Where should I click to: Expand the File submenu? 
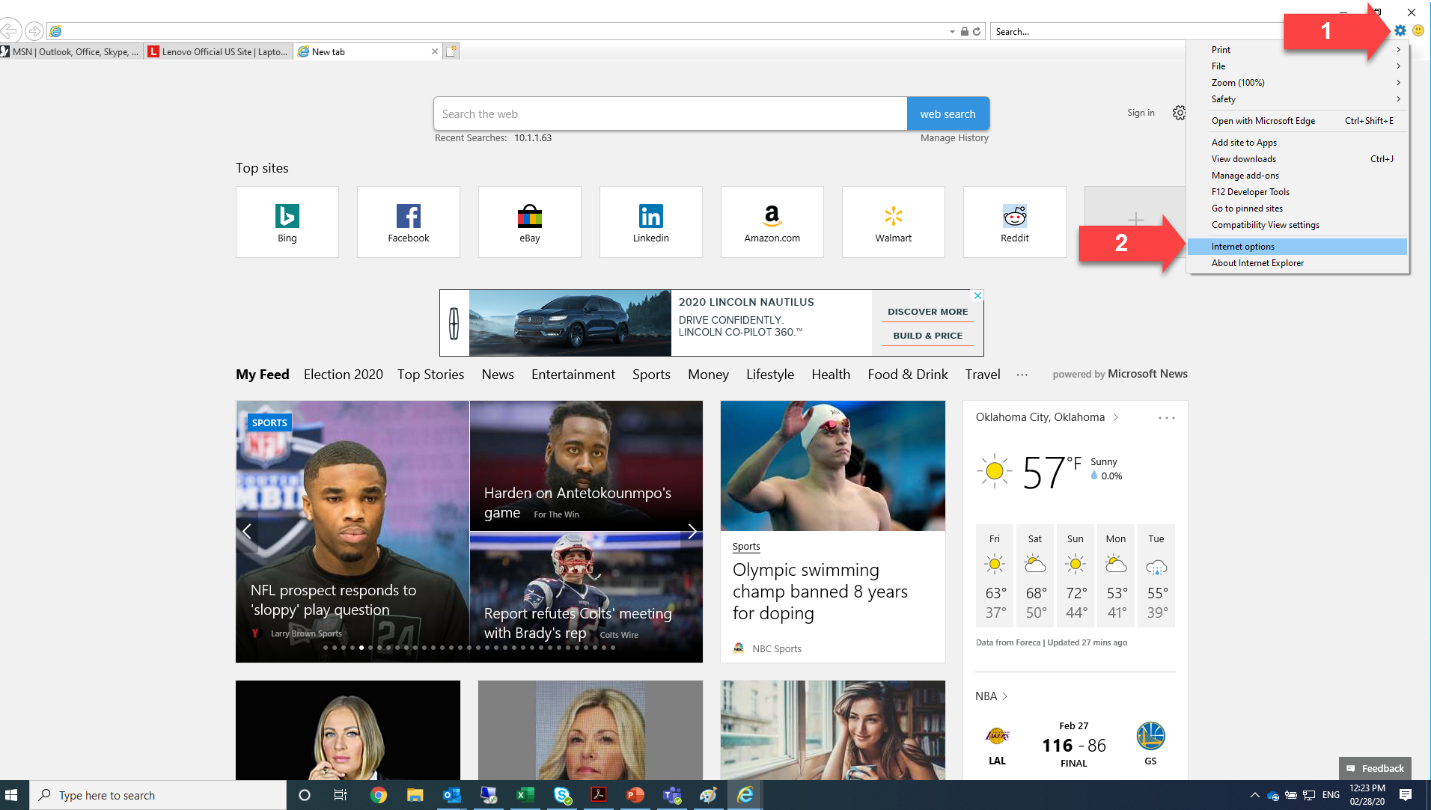[x=1297, y=66]
